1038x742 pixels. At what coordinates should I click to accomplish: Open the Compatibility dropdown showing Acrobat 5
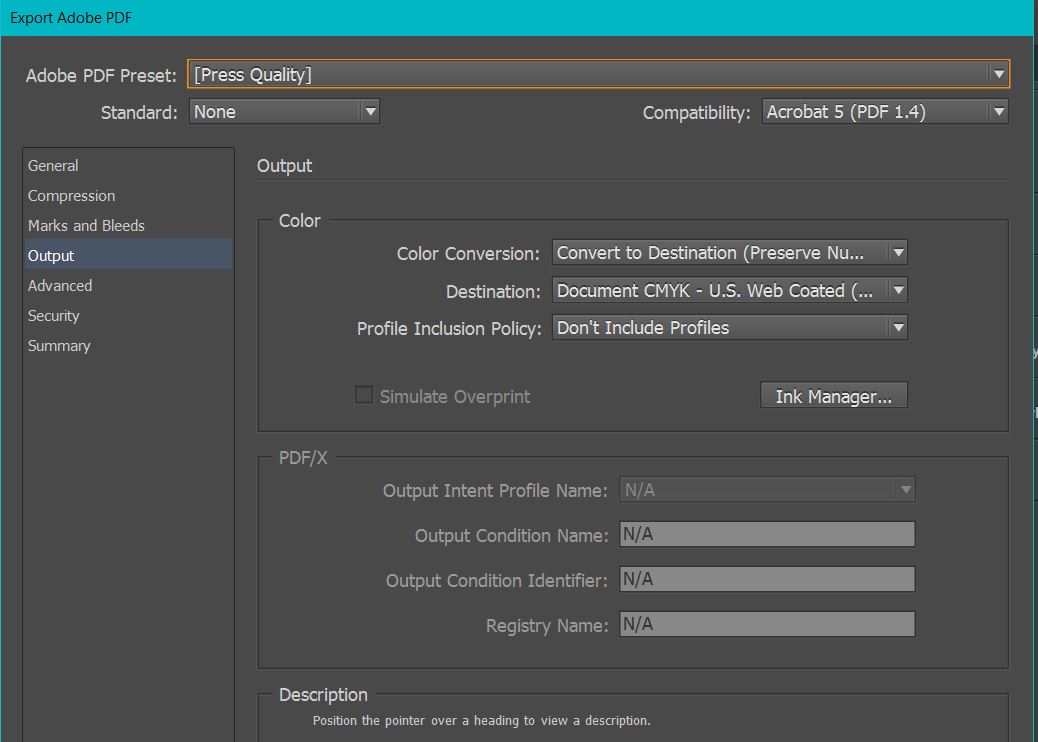(x=885, y=112)
